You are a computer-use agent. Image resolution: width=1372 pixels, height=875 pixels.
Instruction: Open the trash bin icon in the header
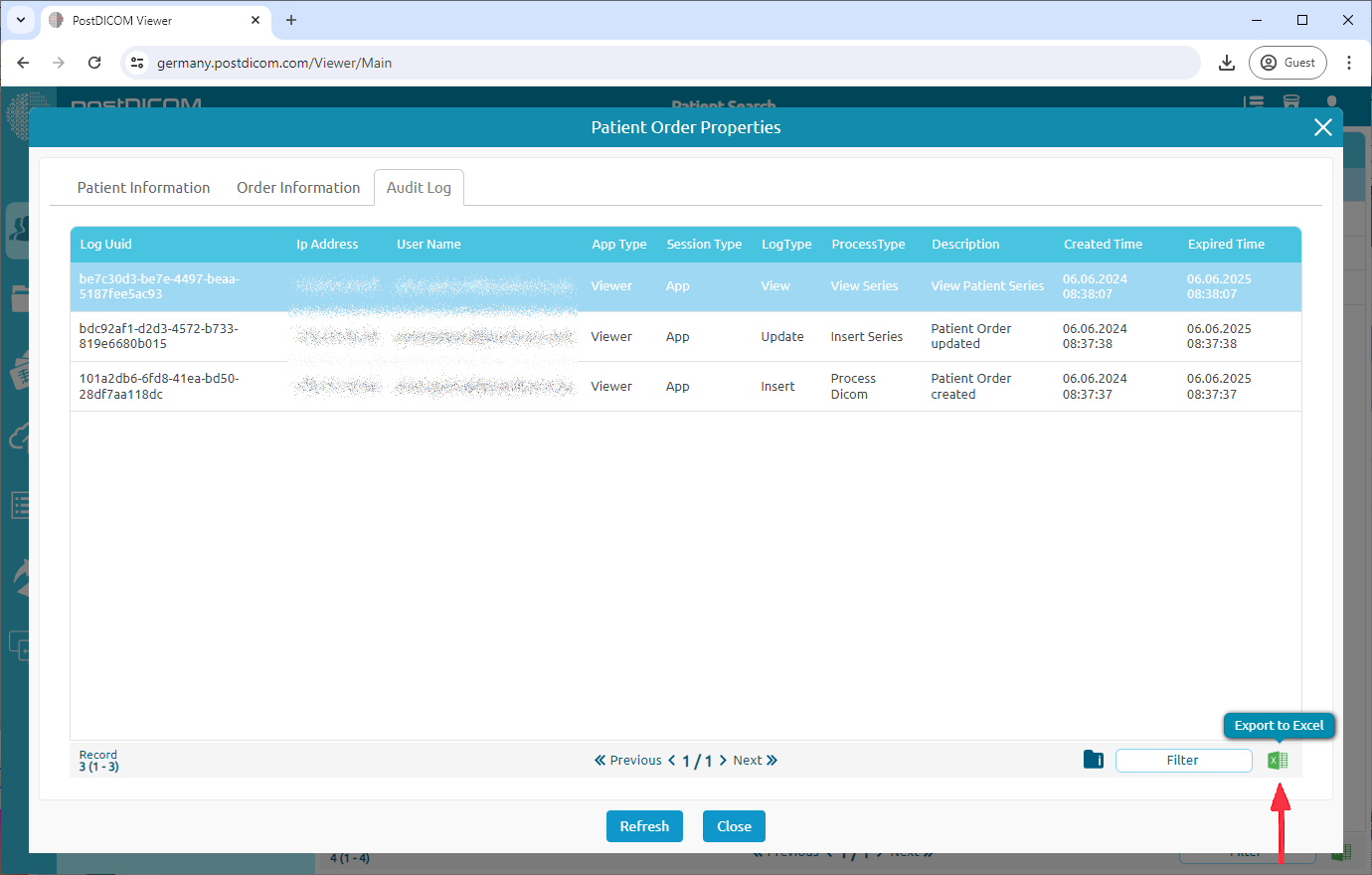(x=1290, y=102)
